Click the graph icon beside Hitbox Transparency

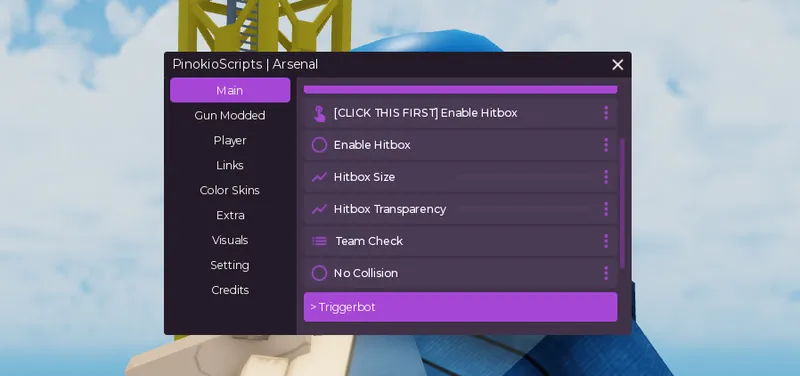point(319,209)
